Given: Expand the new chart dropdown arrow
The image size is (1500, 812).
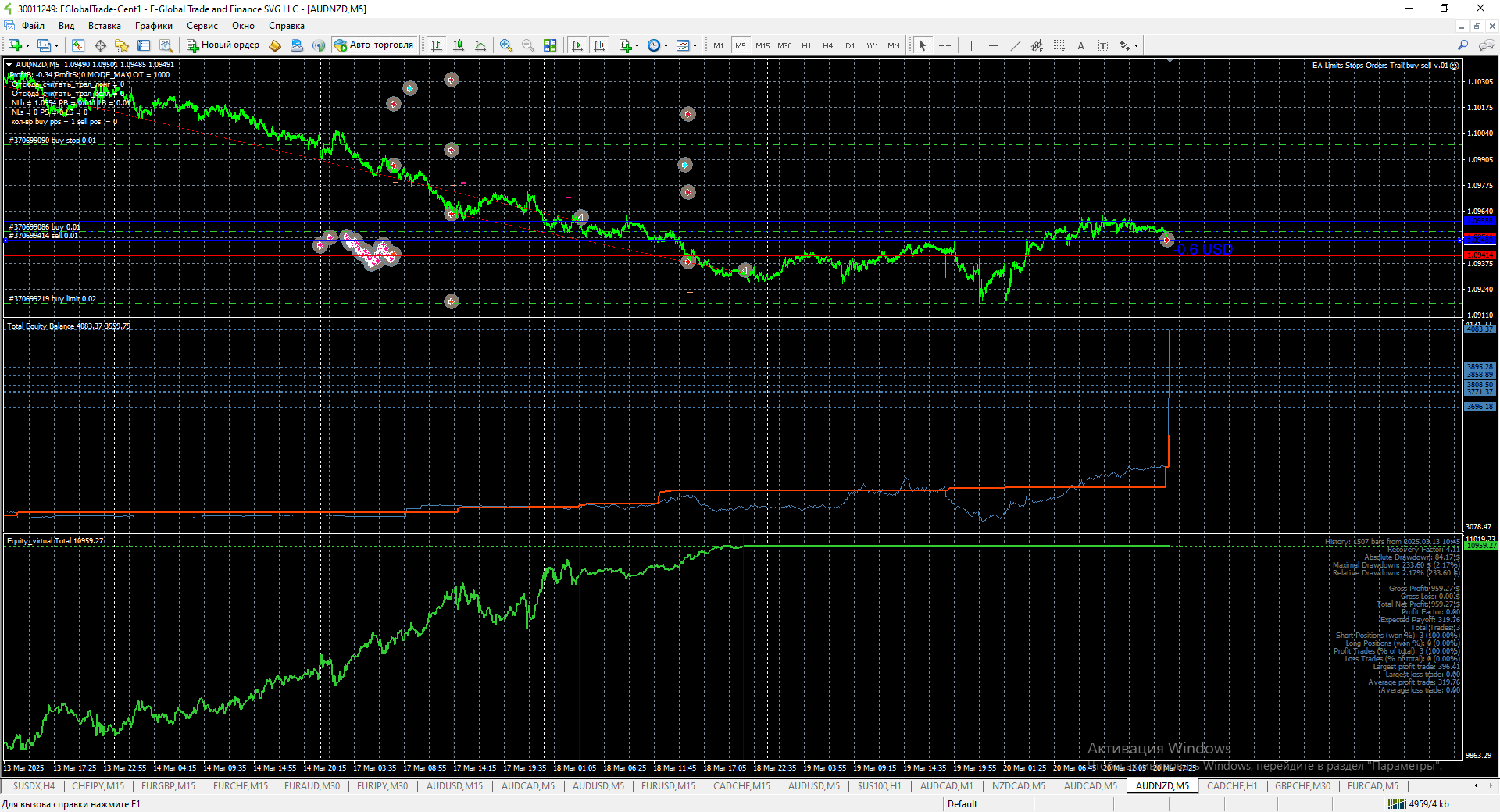Looking at the screenshot, I should (27, 45).
